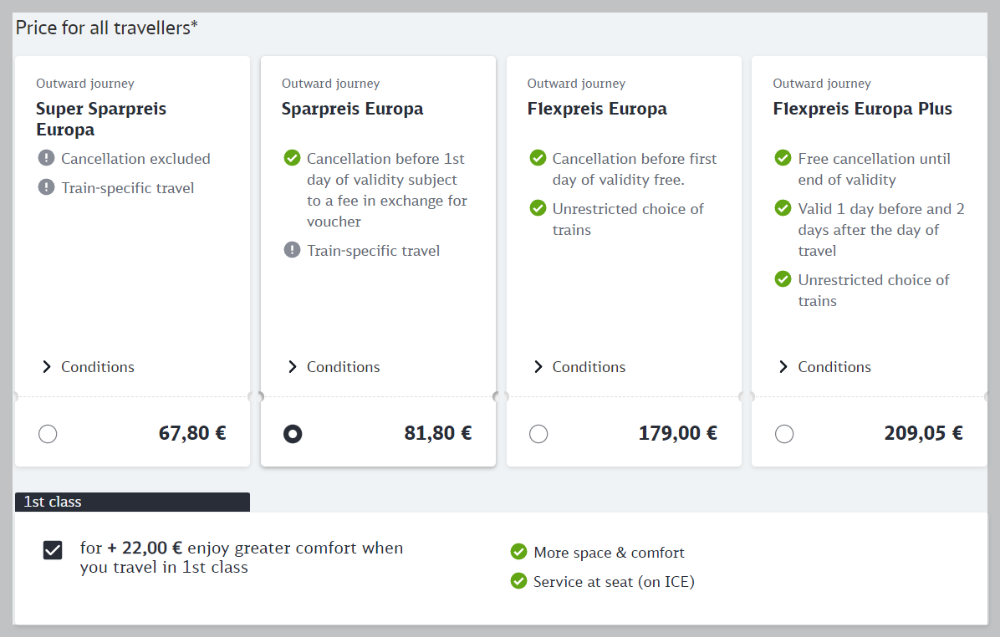Click green check beside Sparpreis Europa cancellation
This screenshot has height=637, width=1000.
(292, 158)
